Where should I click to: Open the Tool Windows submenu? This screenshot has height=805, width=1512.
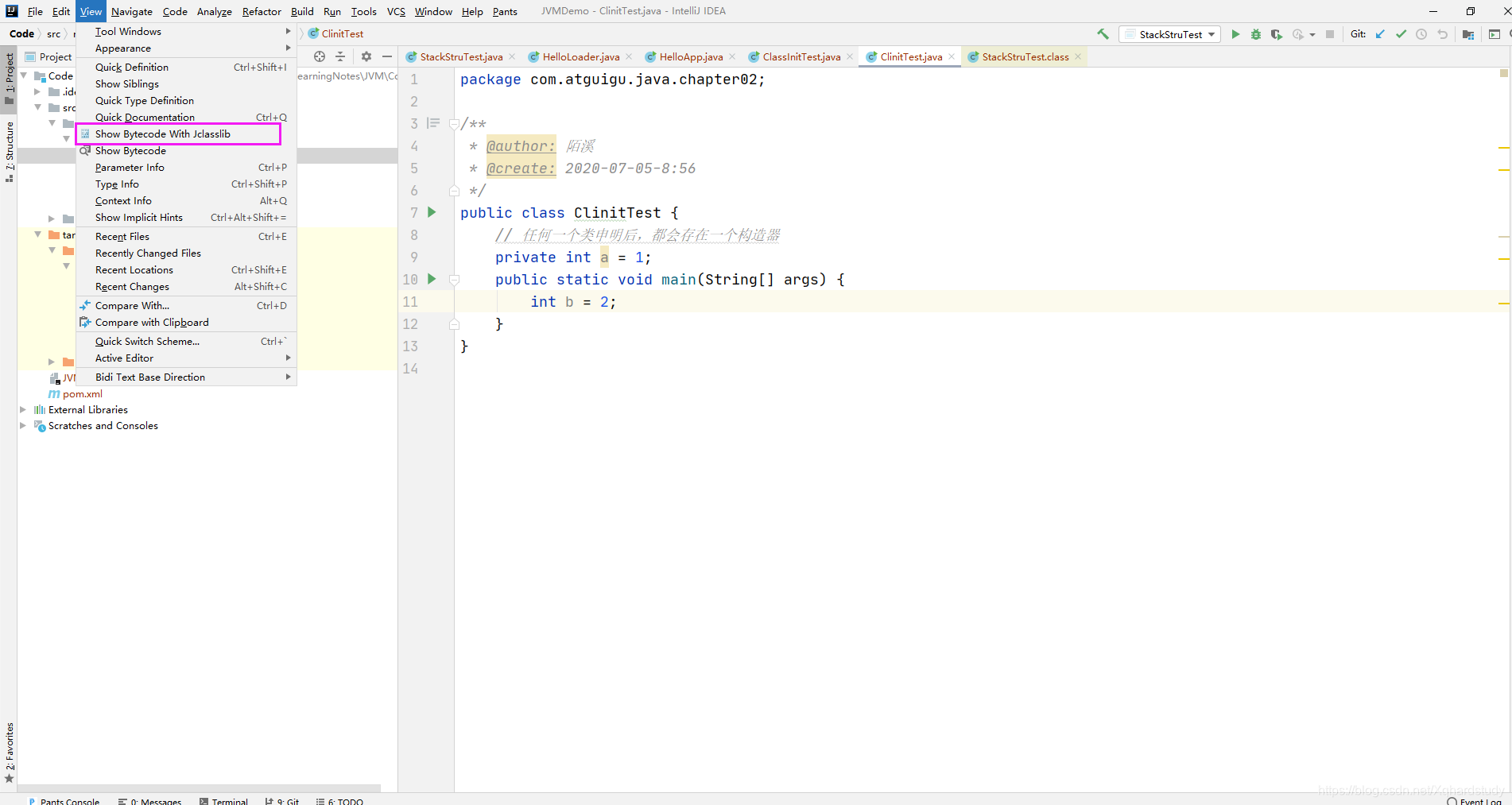click(186, 32)
